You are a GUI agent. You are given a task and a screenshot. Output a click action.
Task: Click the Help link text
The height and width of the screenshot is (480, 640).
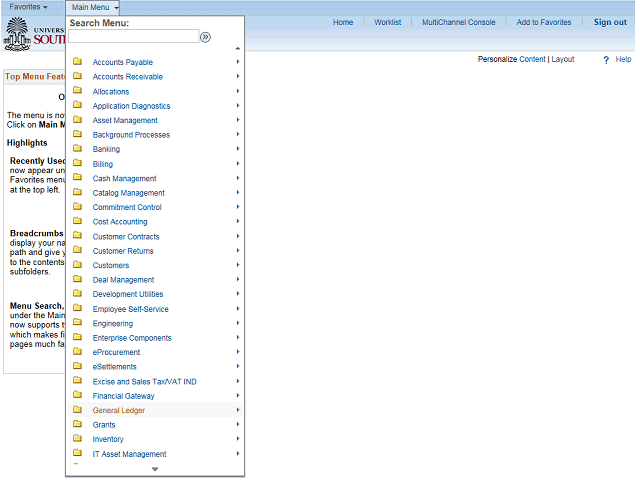coord(623,59)
